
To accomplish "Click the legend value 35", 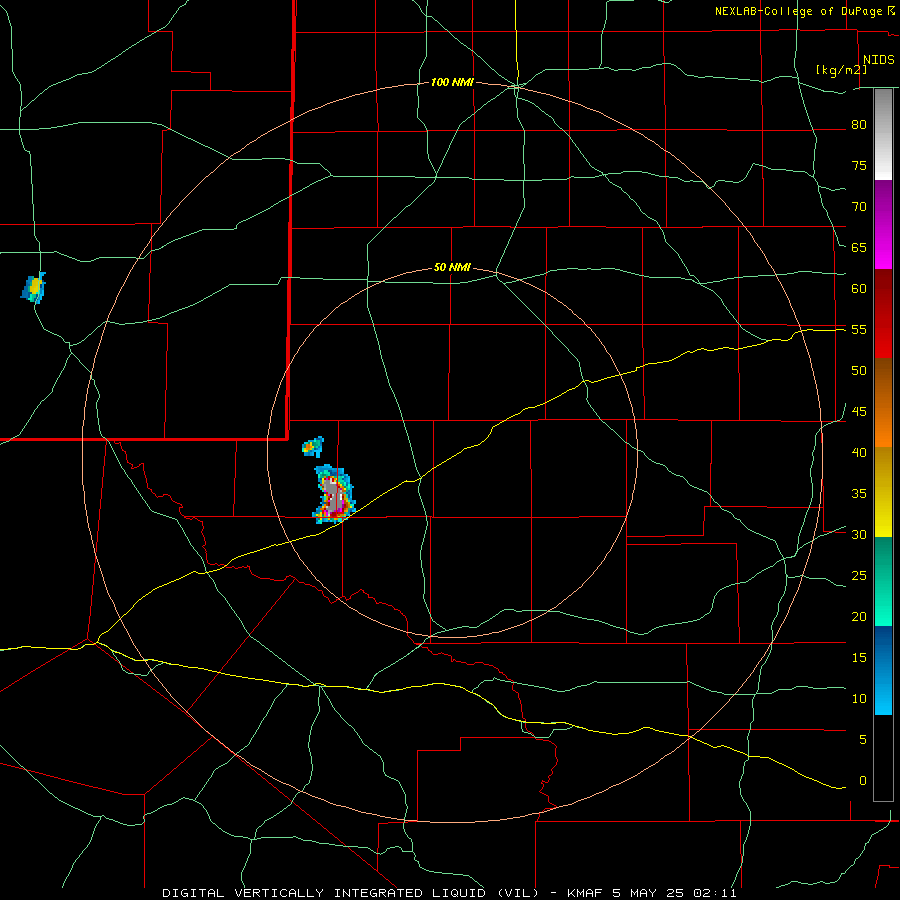I will tap(859, 494).
